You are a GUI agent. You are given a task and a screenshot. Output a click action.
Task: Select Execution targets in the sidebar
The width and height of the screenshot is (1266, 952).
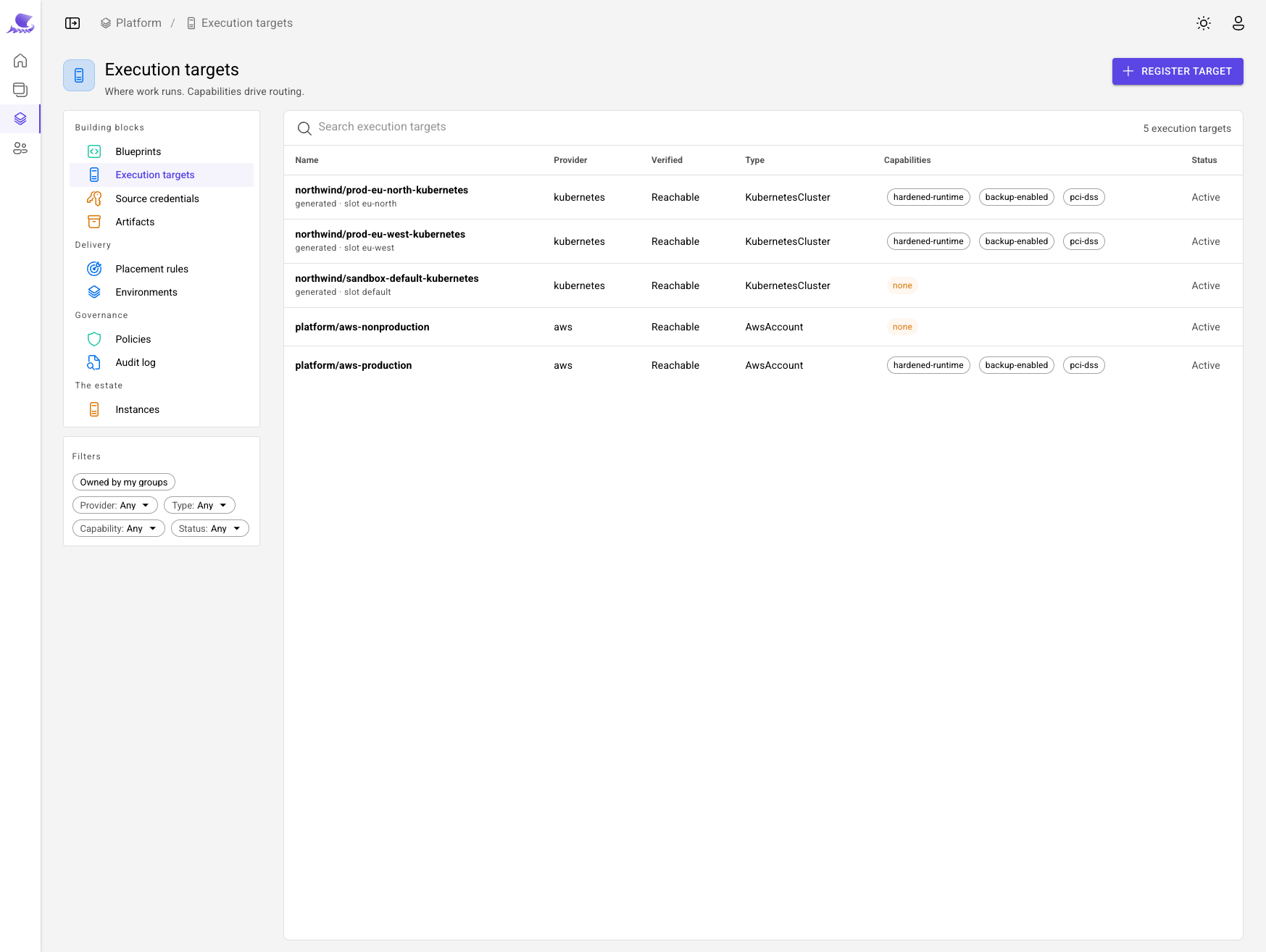click(x=162, y=175)
